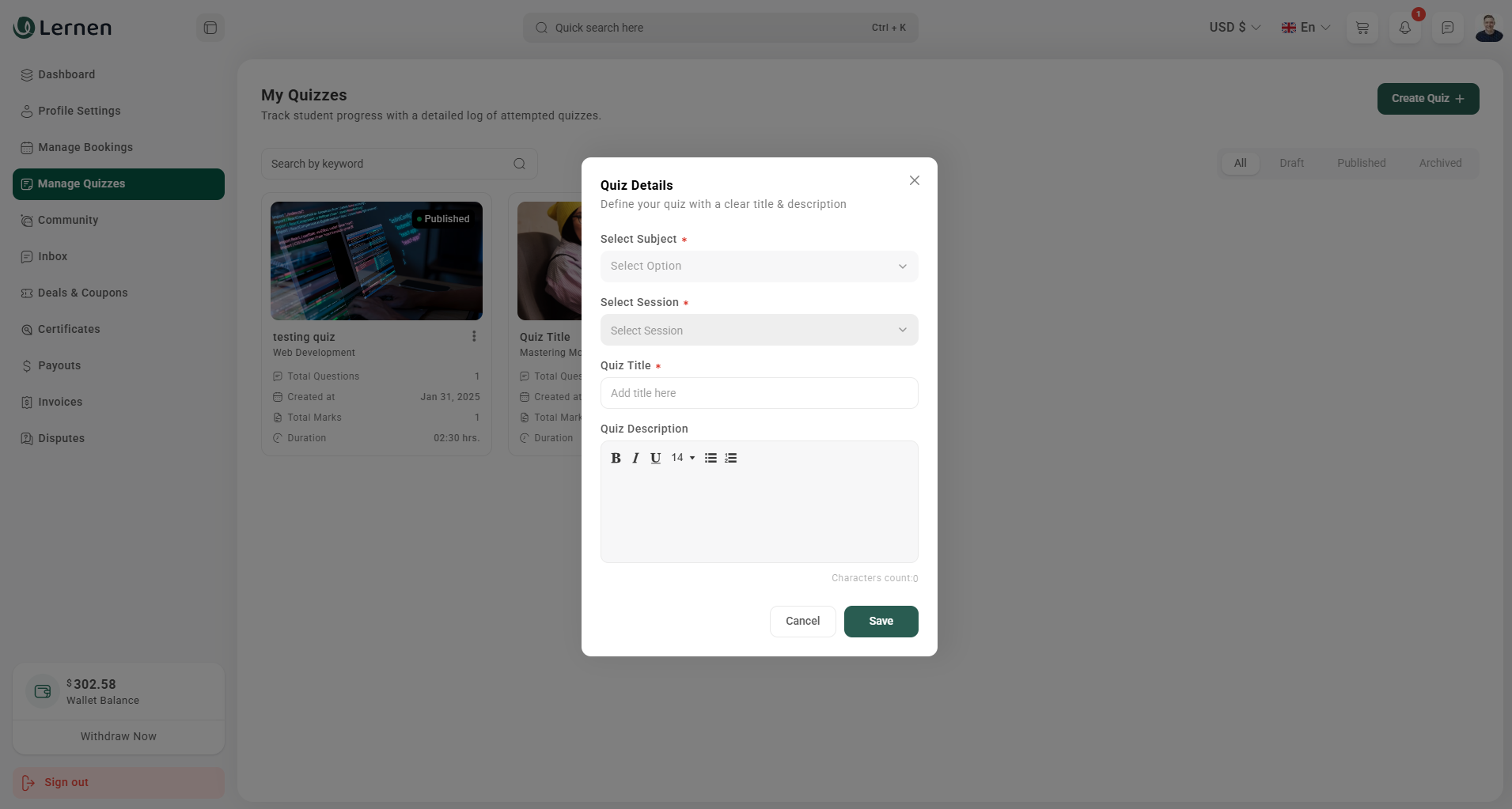Click the Quiz Title input field
Screen dimensions: 1512x809
click(x=759, y=393)
